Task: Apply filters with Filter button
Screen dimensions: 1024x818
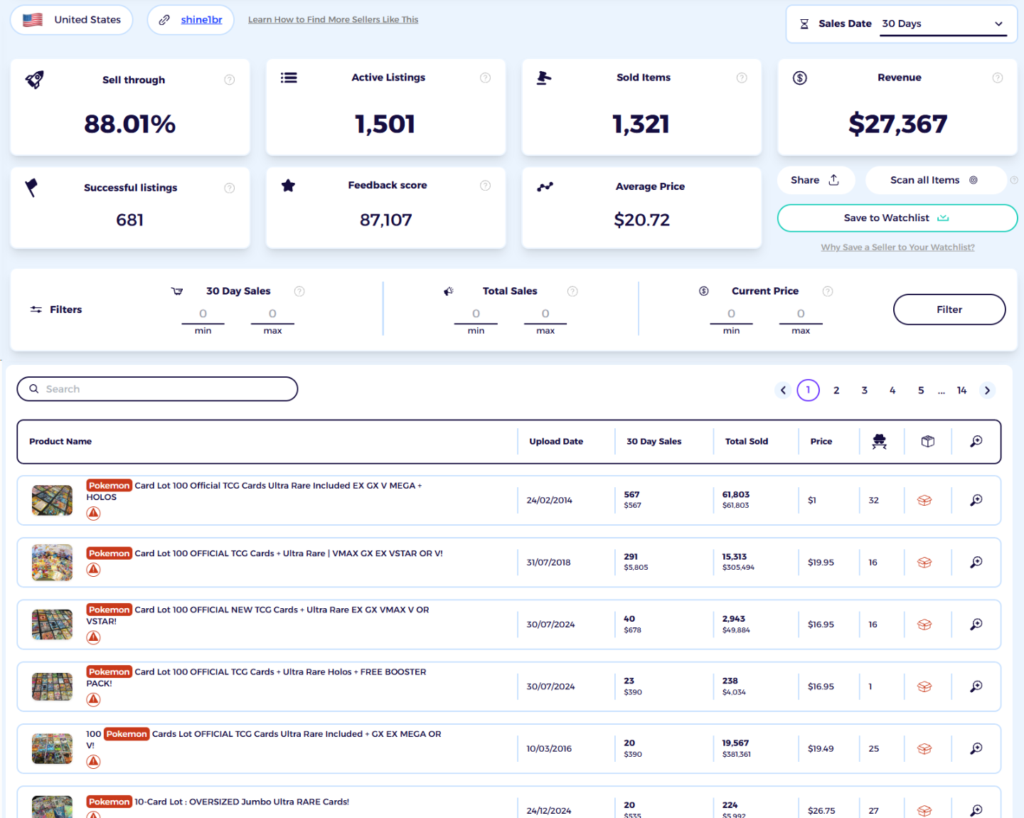Action: pyautogui.click(x=949, y=309)
